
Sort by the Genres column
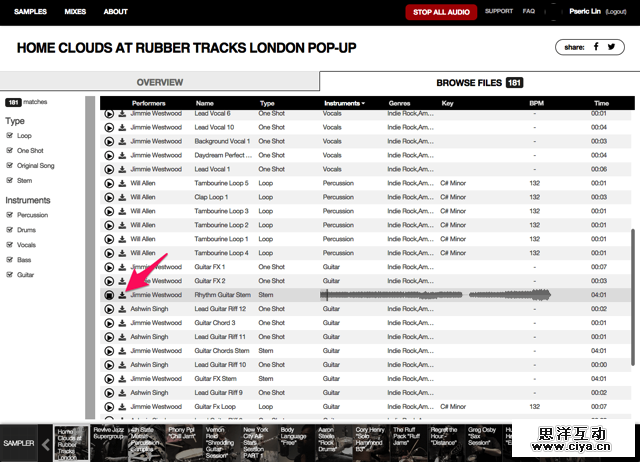(x=399, y=103)
